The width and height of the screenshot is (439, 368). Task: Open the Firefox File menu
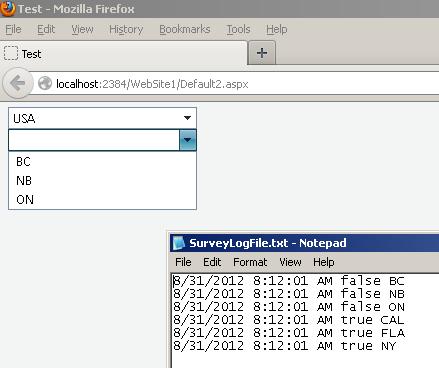(x=13, y=29)
